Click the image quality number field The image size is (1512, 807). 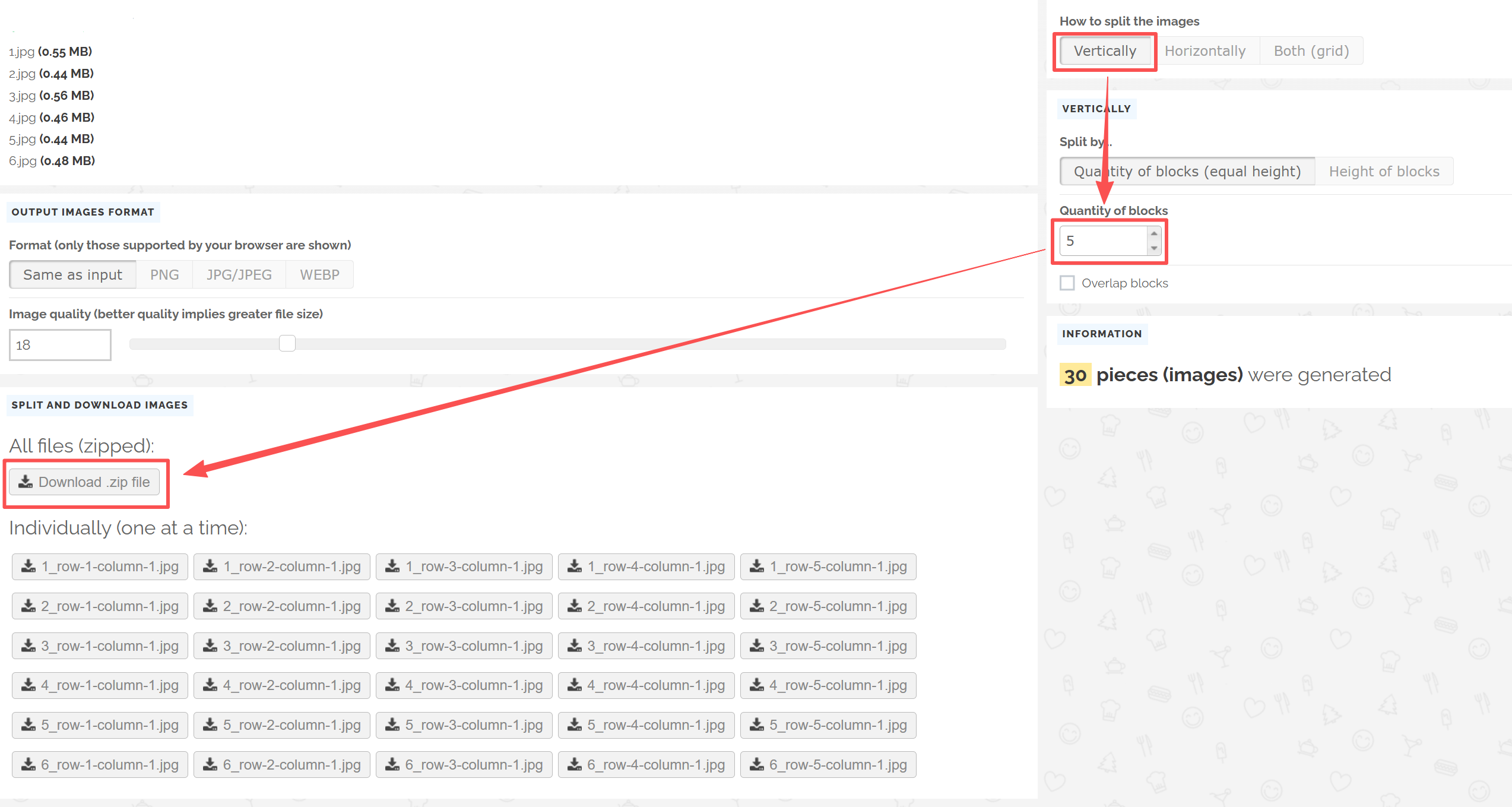[x=60, y=345]
